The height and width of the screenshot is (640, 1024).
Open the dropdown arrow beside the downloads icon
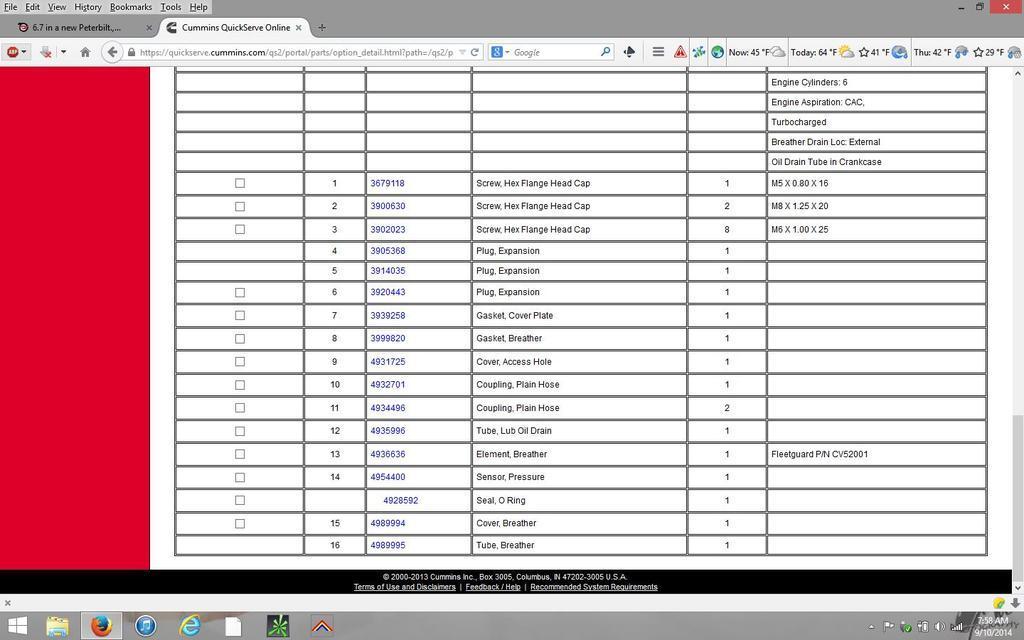(63, 52)
